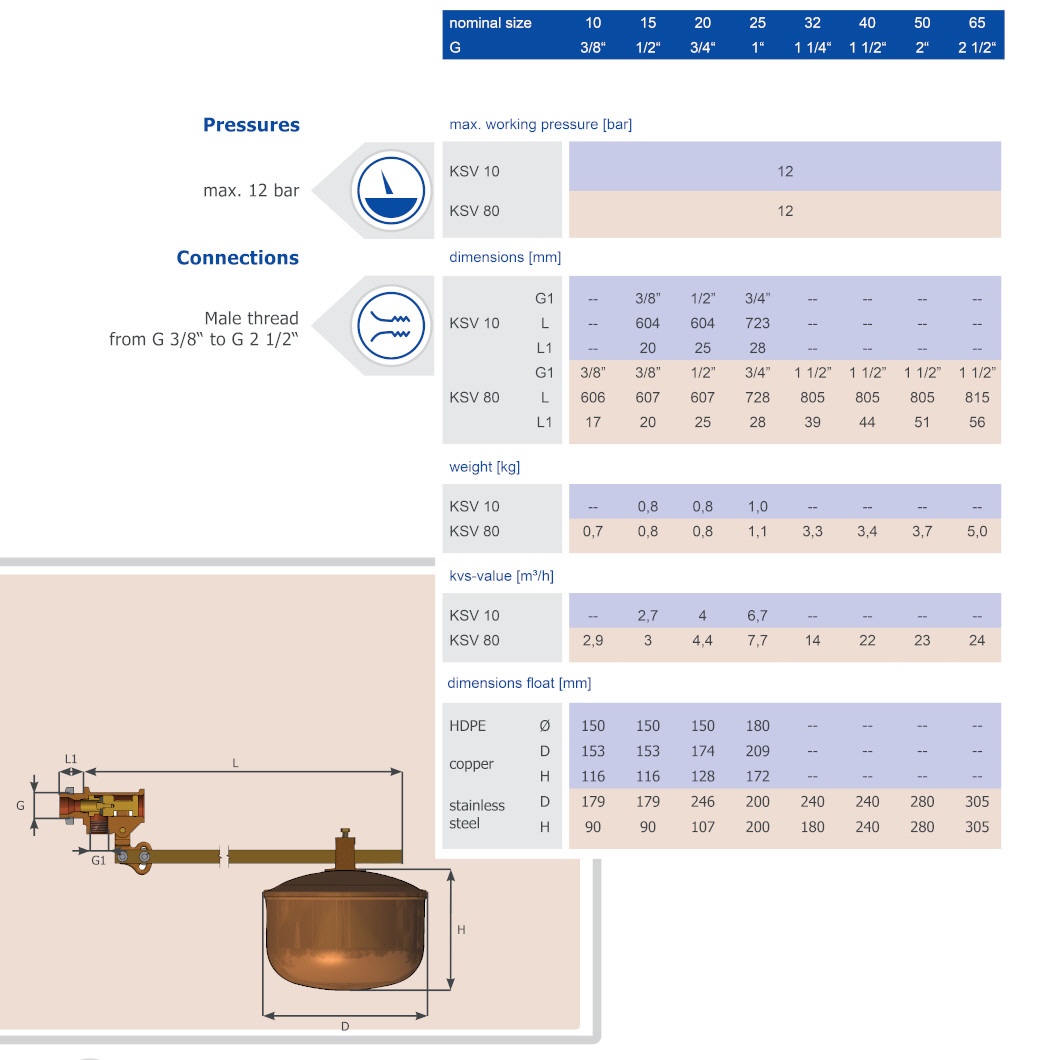The image size is (1038, 1060).
Task: Select the stainless steel row label
Action: (x=478, y=814)
